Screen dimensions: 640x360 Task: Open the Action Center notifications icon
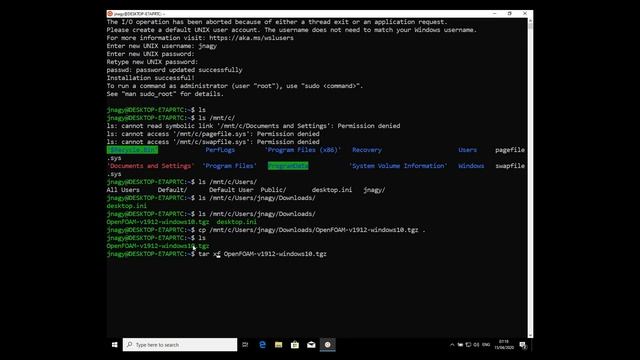523,345
